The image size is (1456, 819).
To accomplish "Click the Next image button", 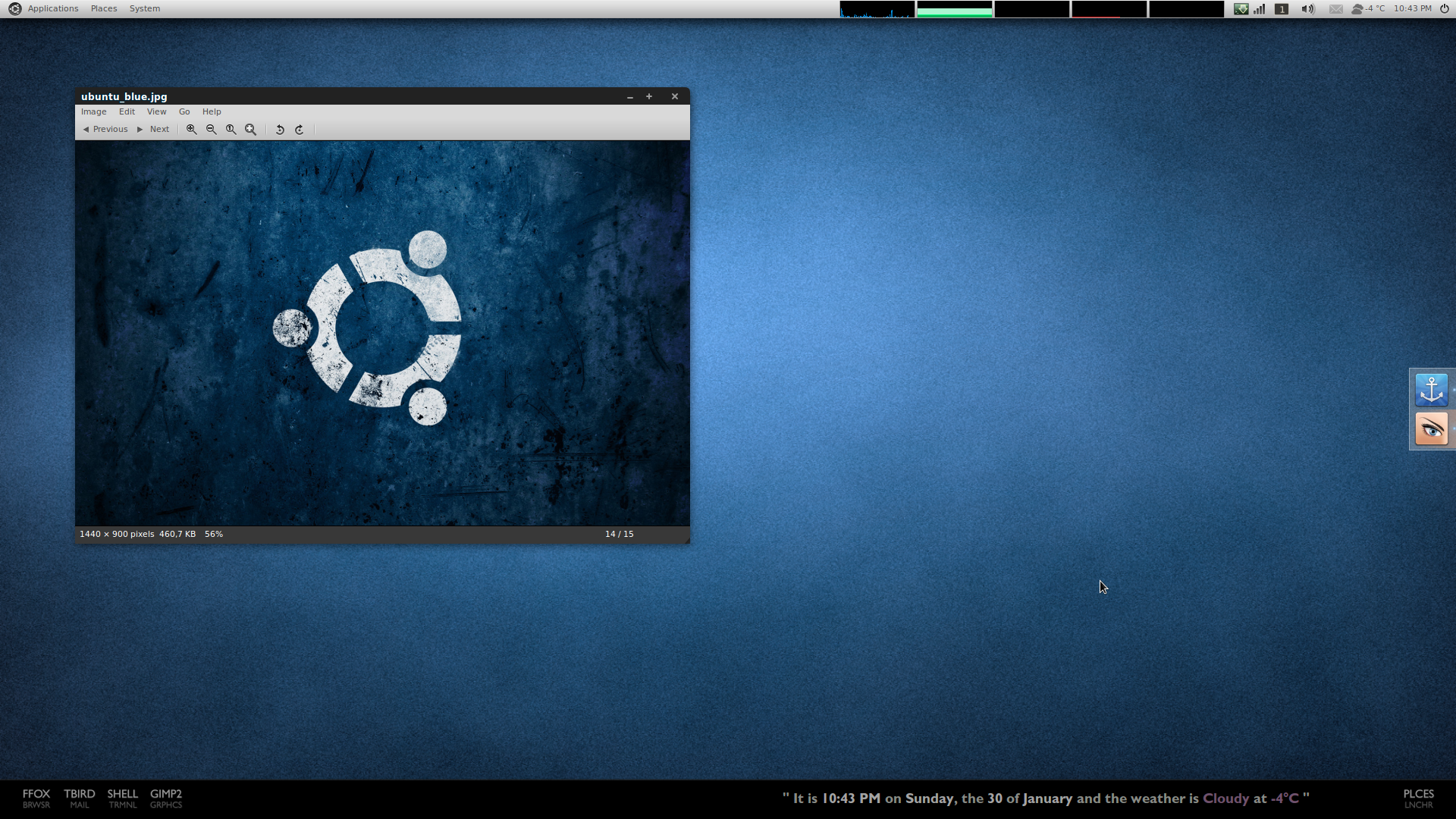I will tap(153, 129).
